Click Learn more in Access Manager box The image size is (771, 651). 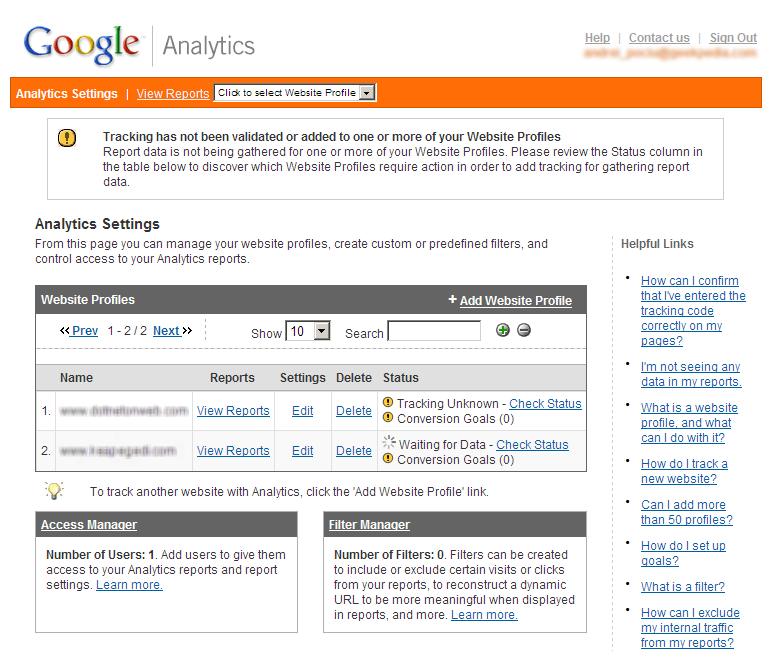click(129, 585)
